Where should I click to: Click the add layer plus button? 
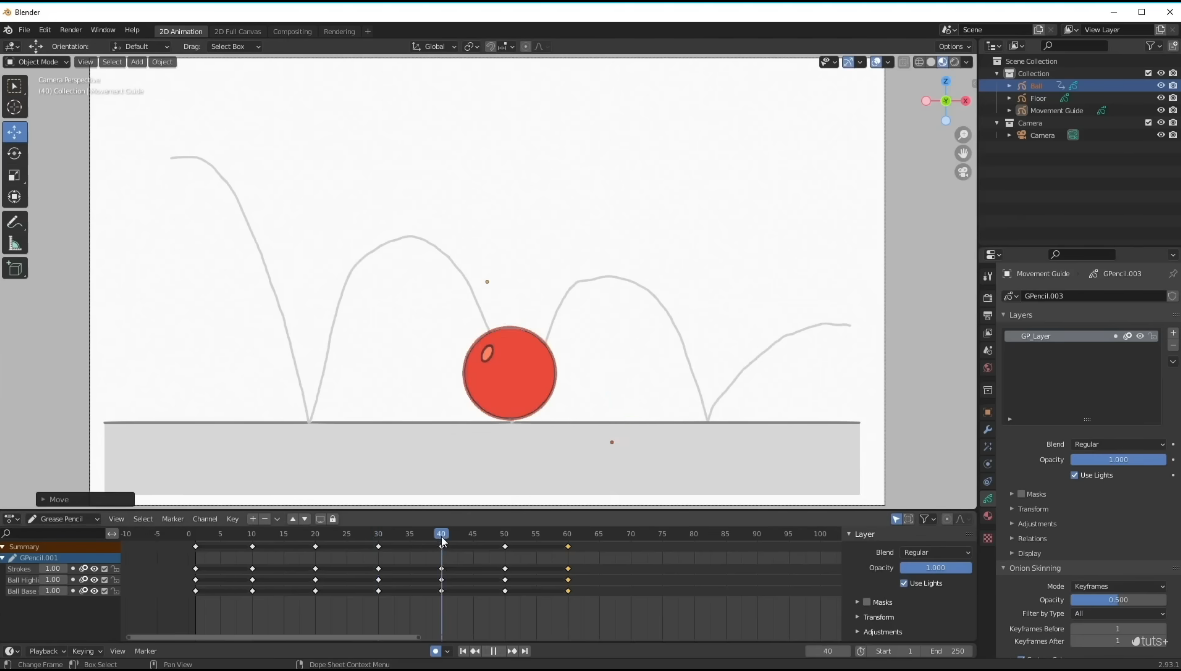pos(1173,332)
